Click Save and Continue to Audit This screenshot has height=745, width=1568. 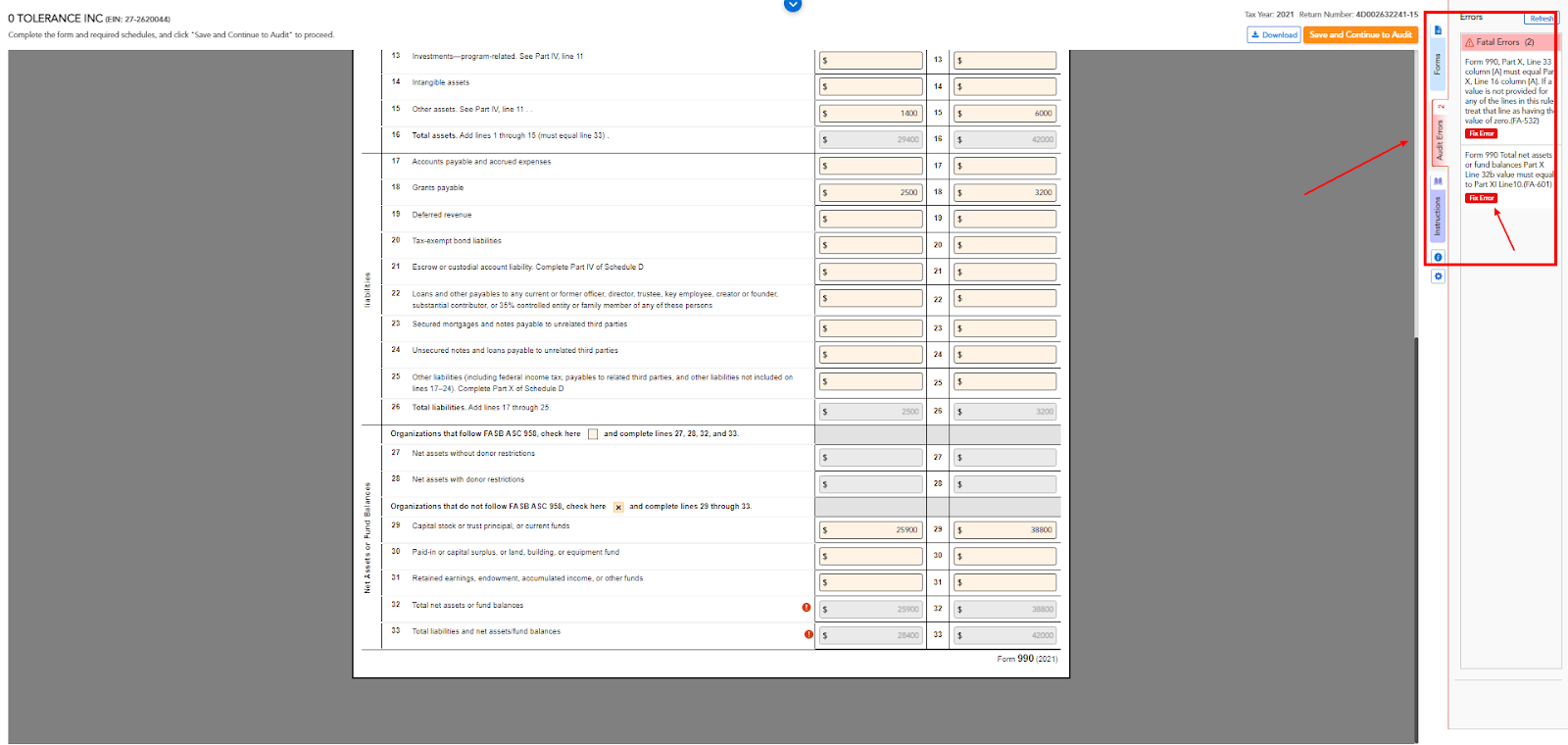1360,34
